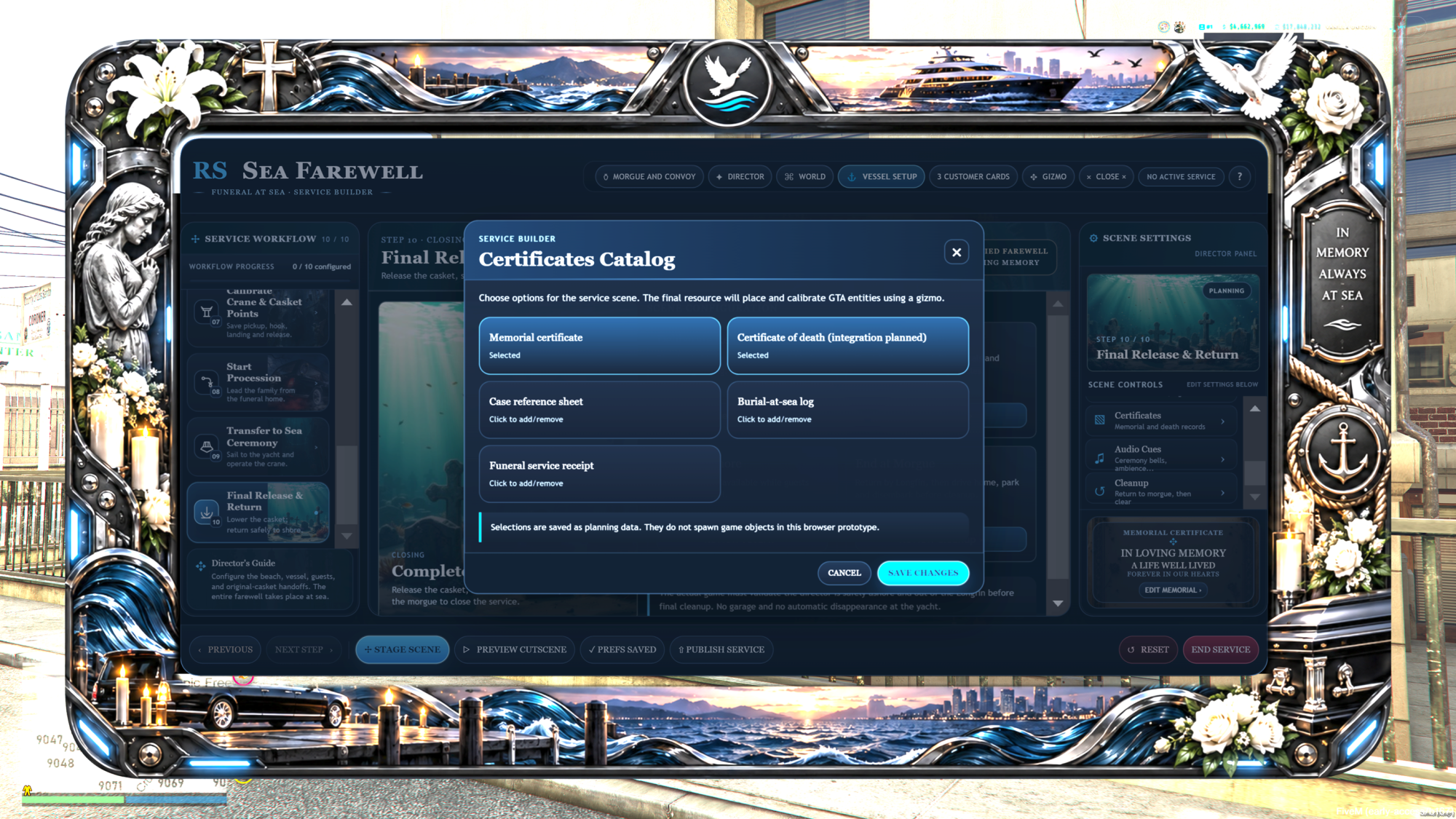
Task: Click Preview Cutscene button
Action: point(515,649)
